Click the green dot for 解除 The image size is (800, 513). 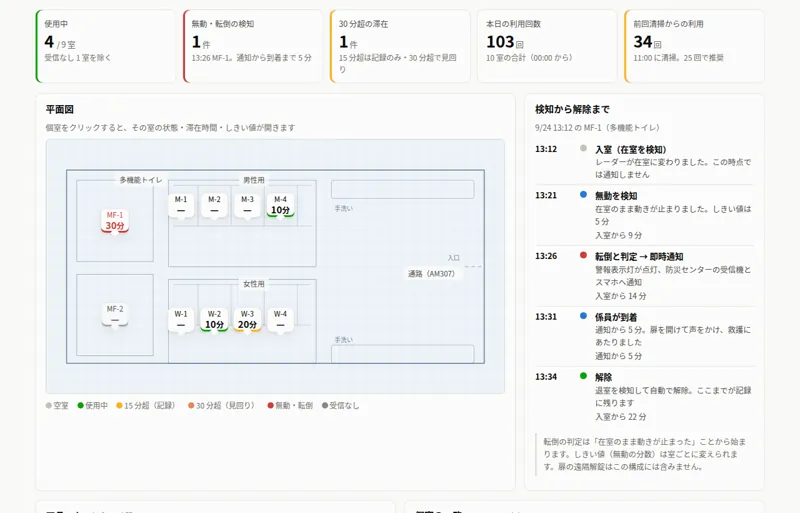[x=583, y=376]
